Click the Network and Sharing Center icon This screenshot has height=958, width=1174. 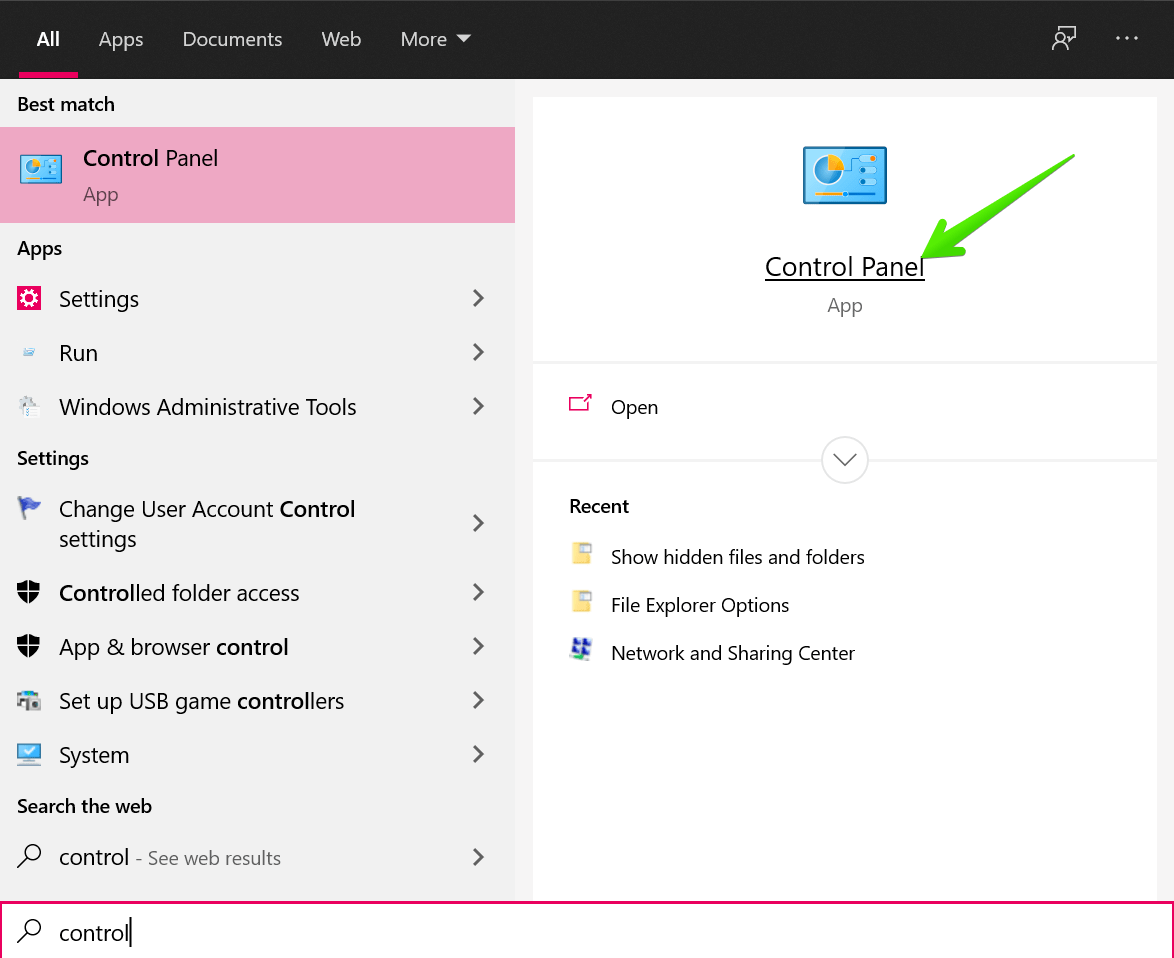tap(581, 649)
